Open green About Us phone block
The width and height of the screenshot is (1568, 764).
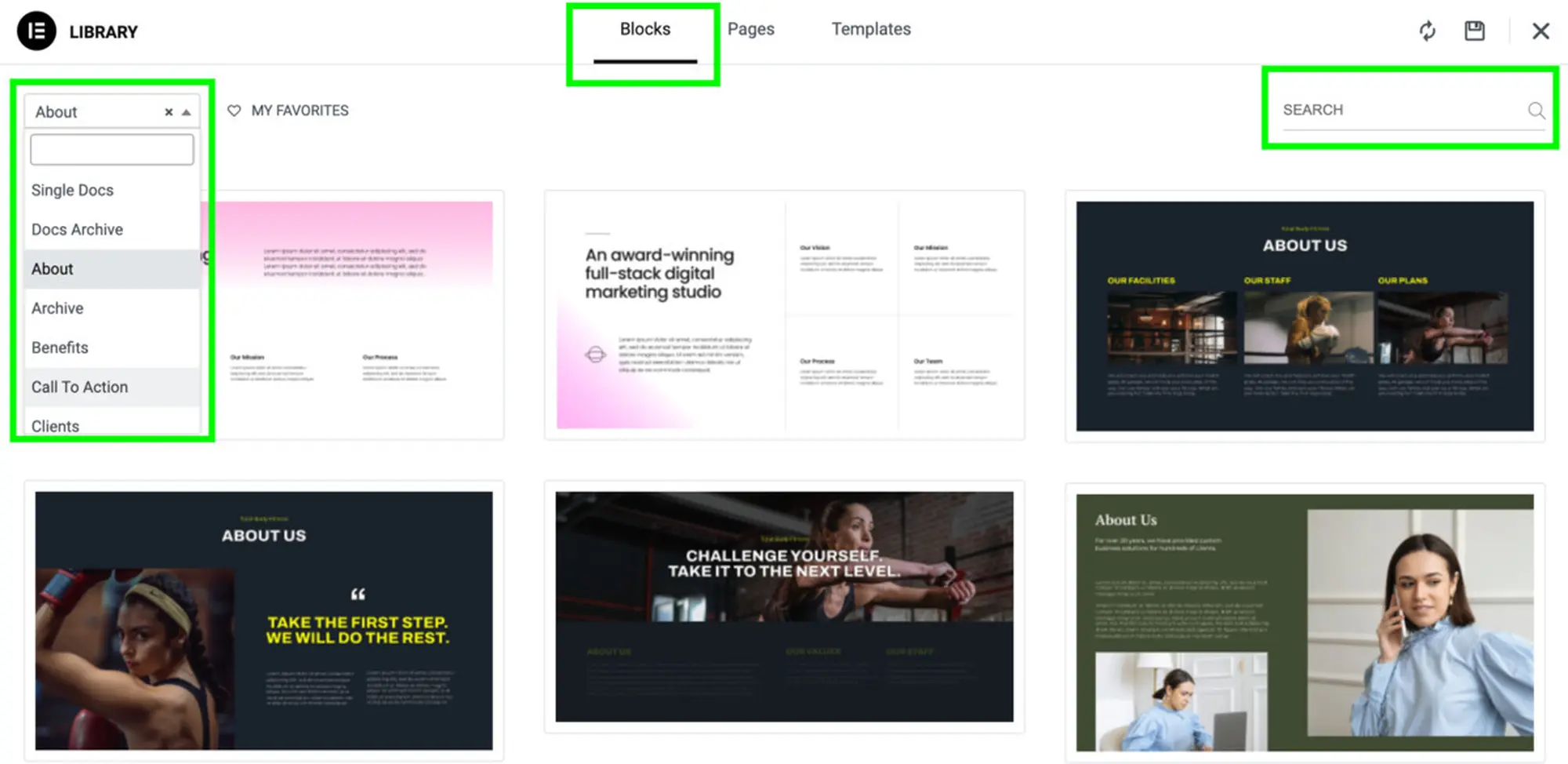click(1305, 621)
